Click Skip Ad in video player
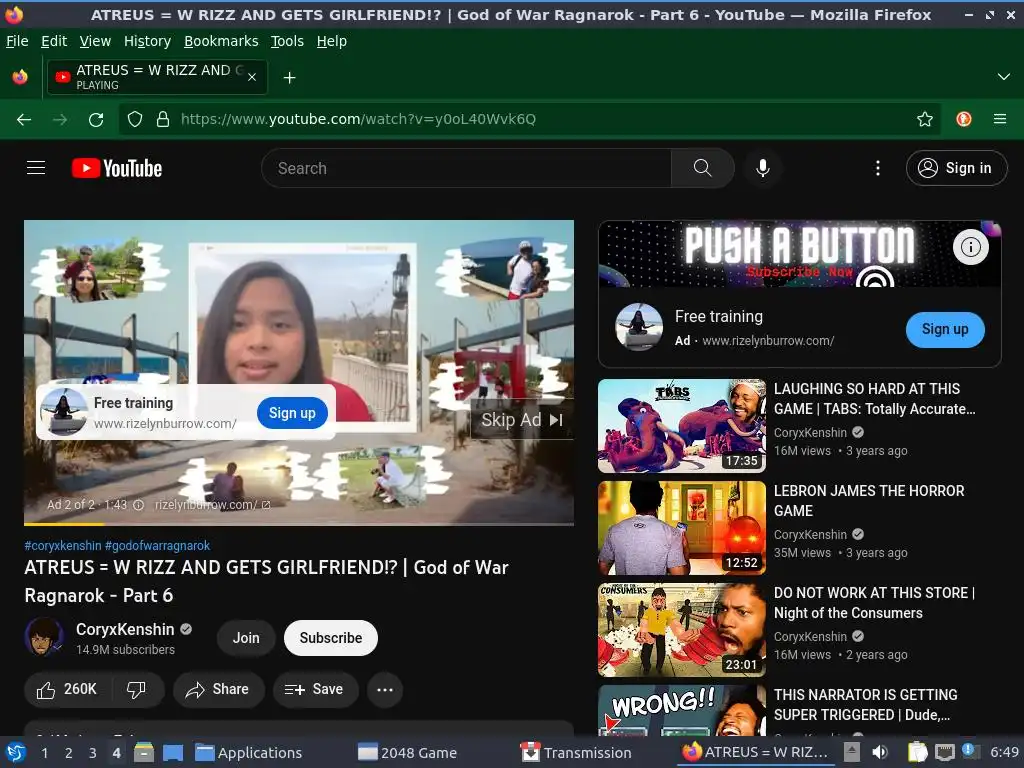The height and width of the screenshot is (768, 1024). [x=521, y=419]
